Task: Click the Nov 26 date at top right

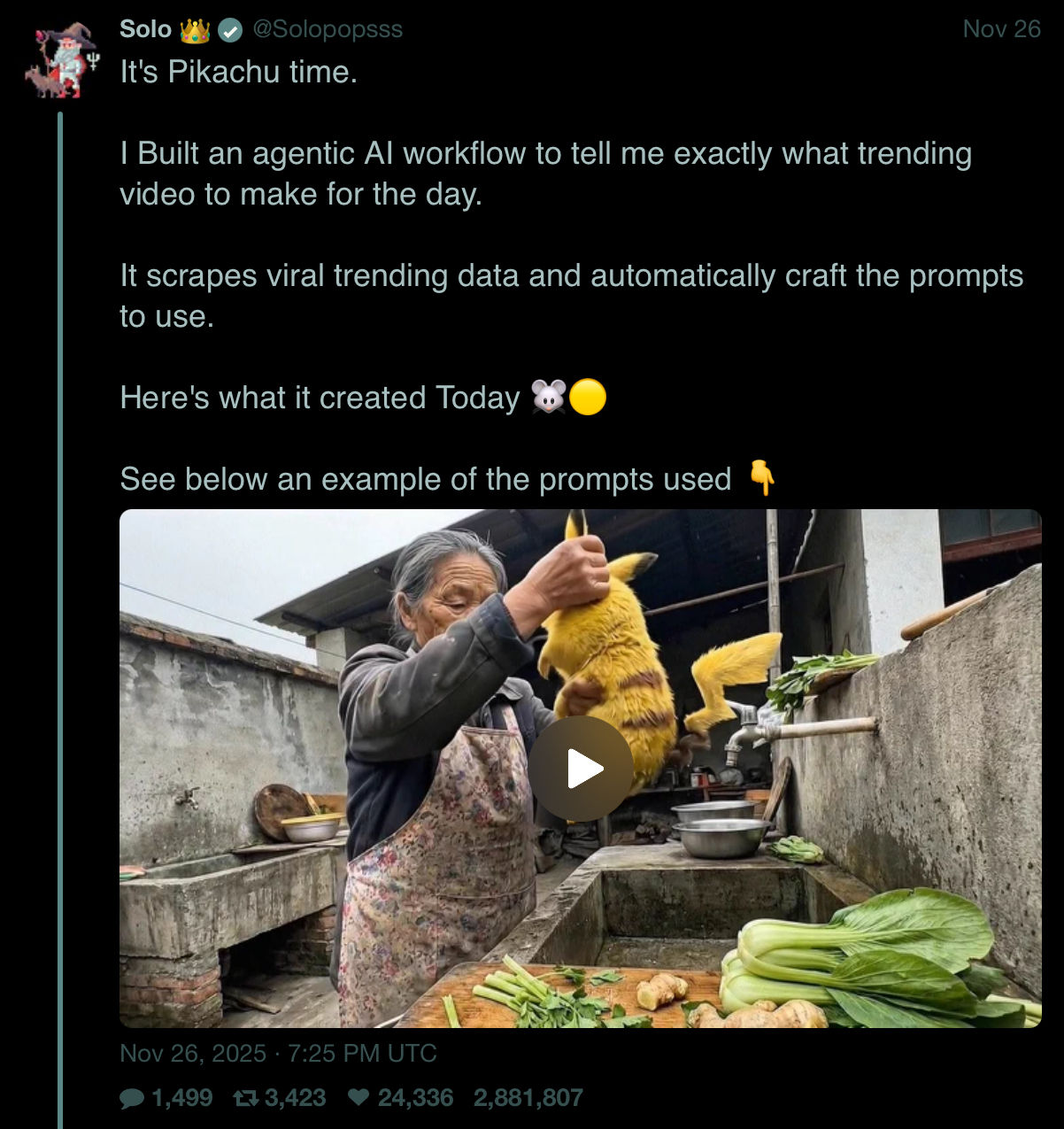Action: [1001, 29]
